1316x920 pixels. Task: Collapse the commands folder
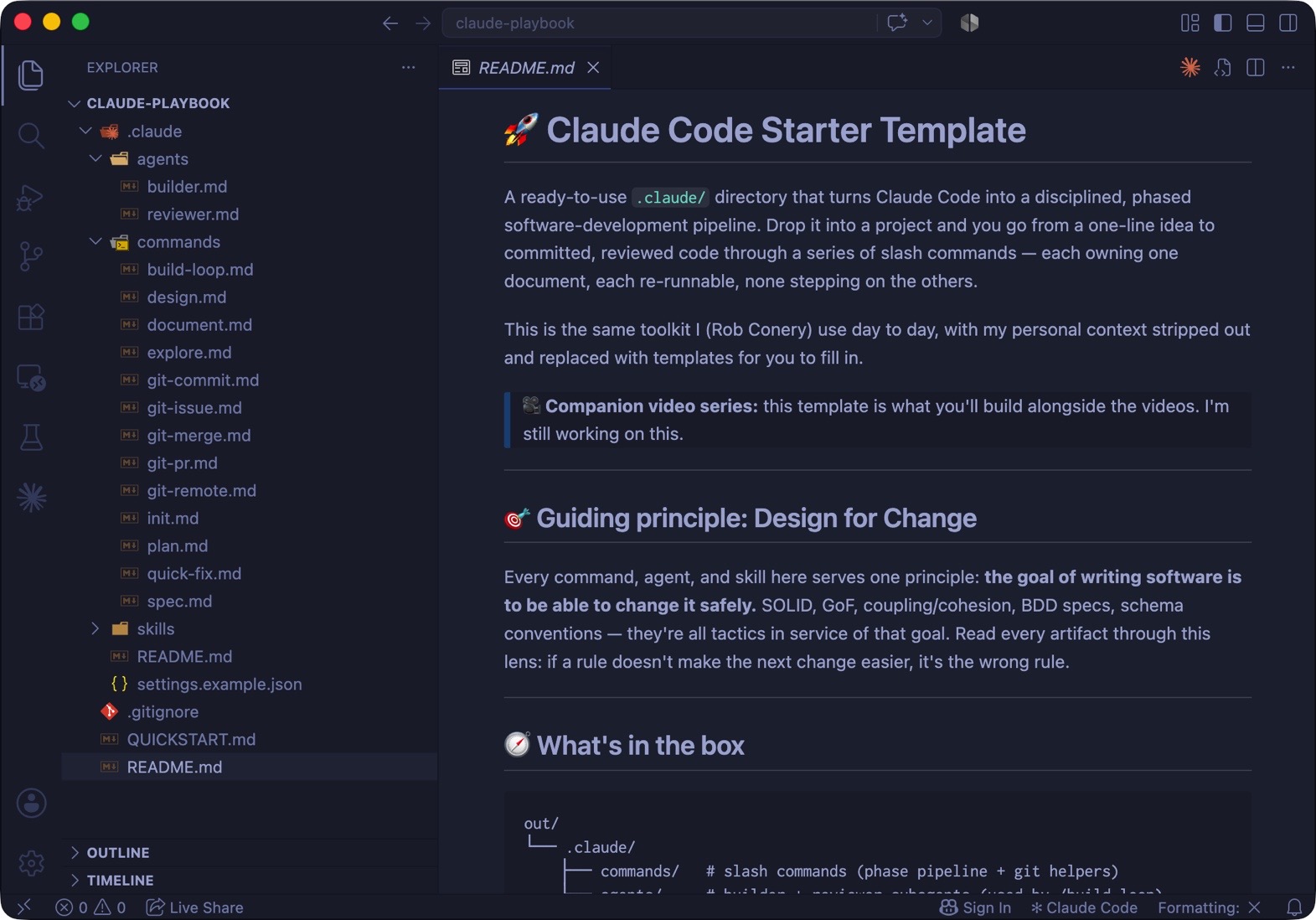pos(178,242)
